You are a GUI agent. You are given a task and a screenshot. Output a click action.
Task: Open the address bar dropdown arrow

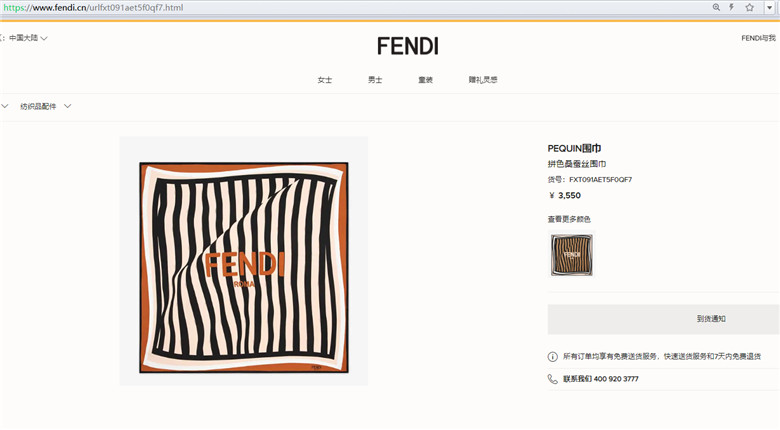click(x=770, y=7)
